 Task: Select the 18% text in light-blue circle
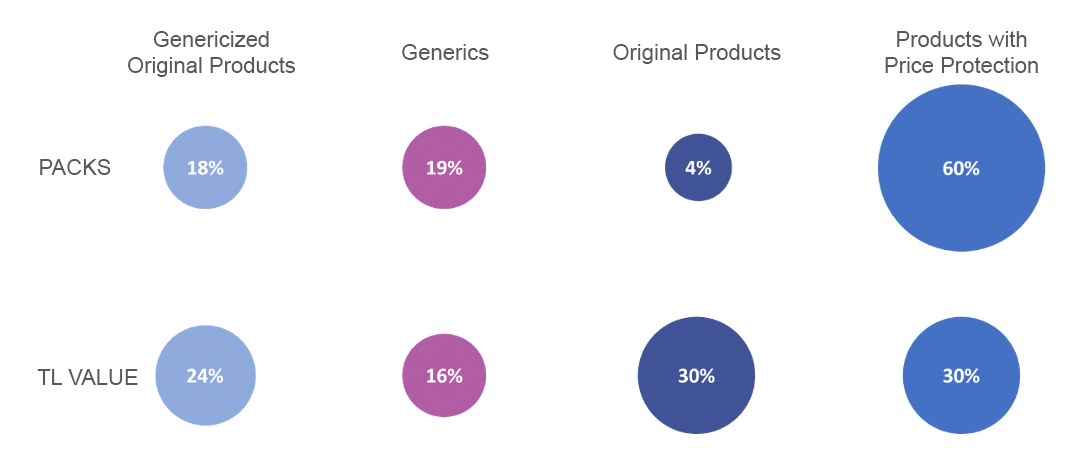(205, 169)
